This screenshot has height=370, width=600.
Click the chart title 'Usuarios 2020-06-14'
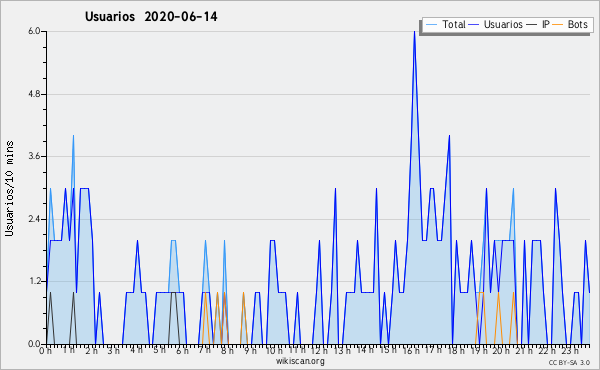pyautogui.click(x=151, y=16)
